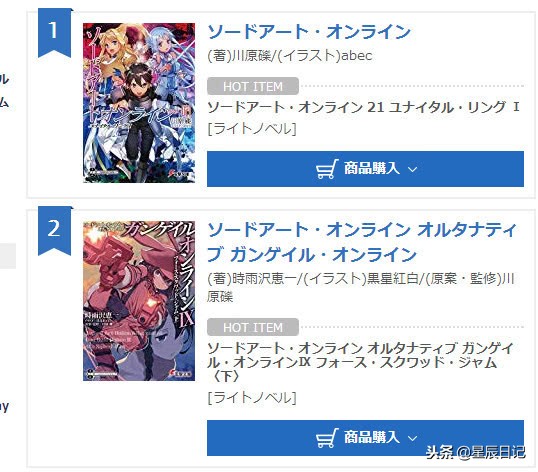Click the second HOT ITEM label
Viewport: 538px width, 472px height.
pos(253,327)
